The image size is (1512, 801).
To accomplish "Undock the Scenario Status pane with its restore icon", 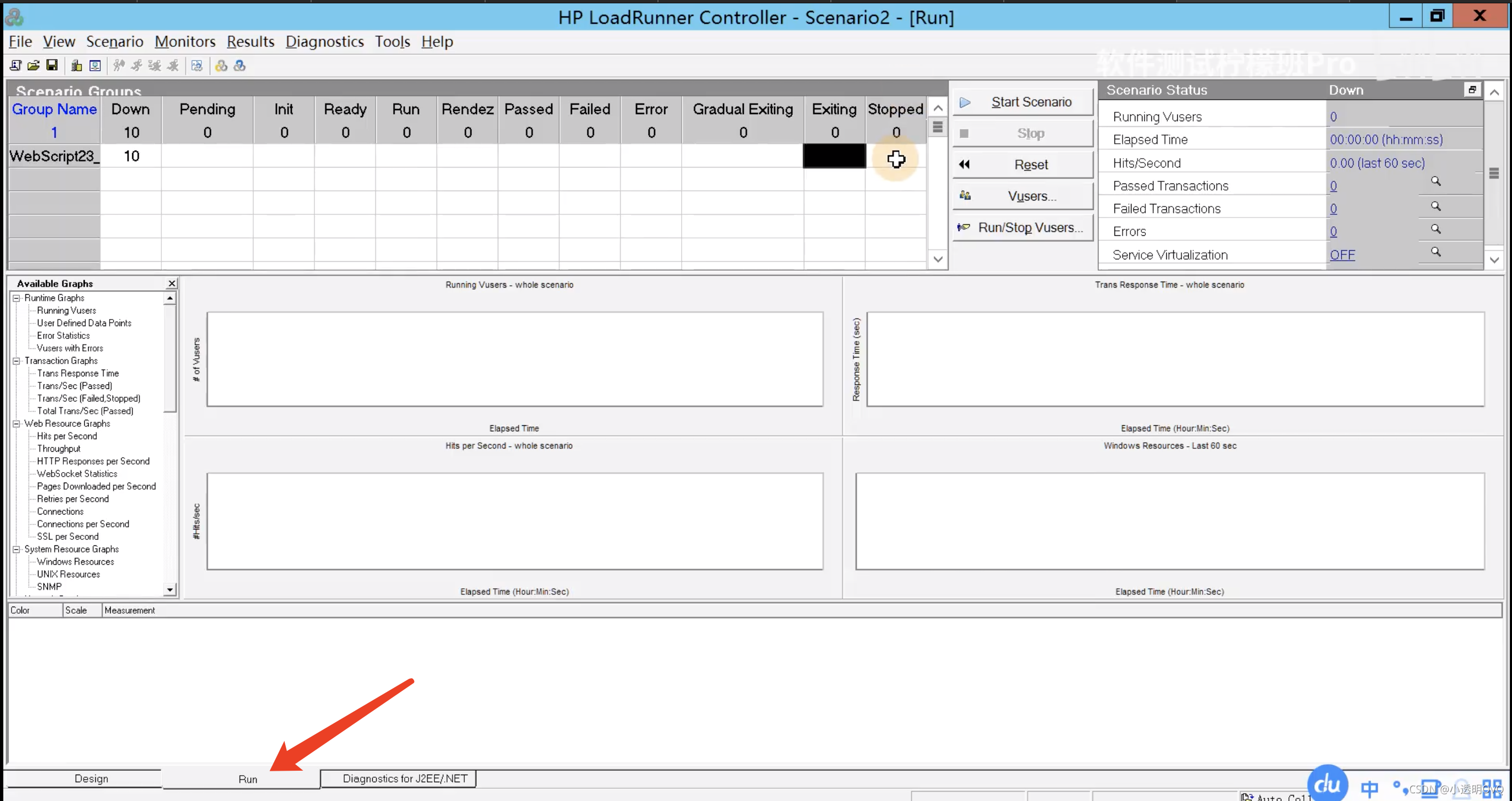I will tap(1472, 90).
